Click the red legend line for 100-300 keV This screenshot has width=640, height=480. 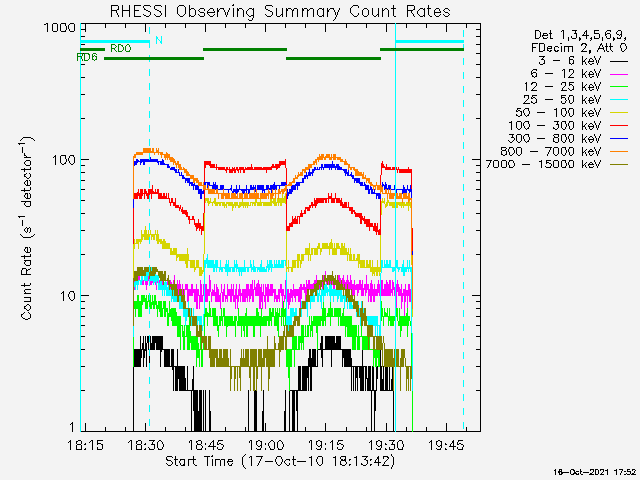[x=619, y=126]
